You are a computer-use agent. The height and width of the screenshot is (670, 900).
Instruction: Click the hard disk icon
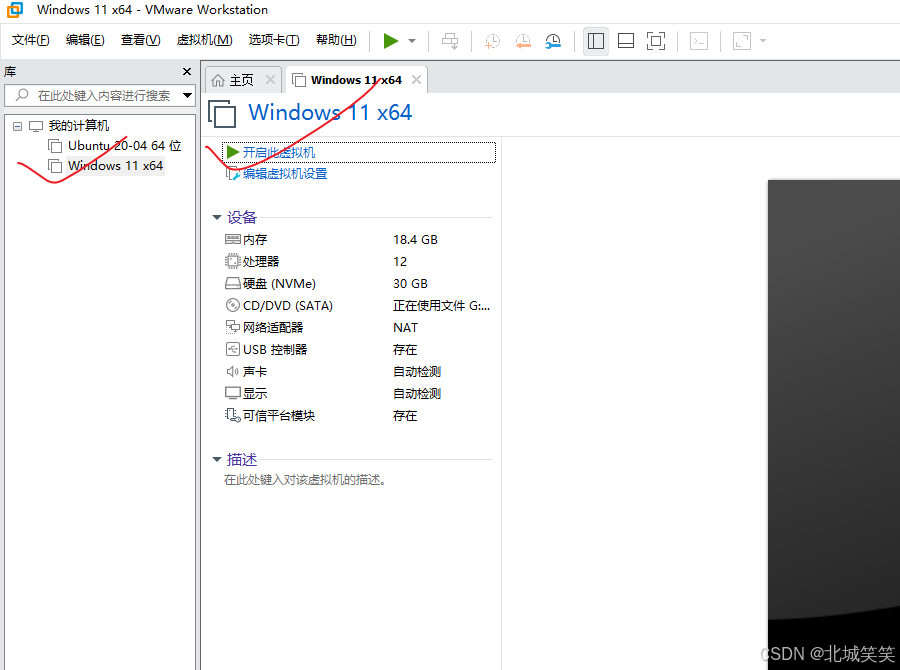232,284
